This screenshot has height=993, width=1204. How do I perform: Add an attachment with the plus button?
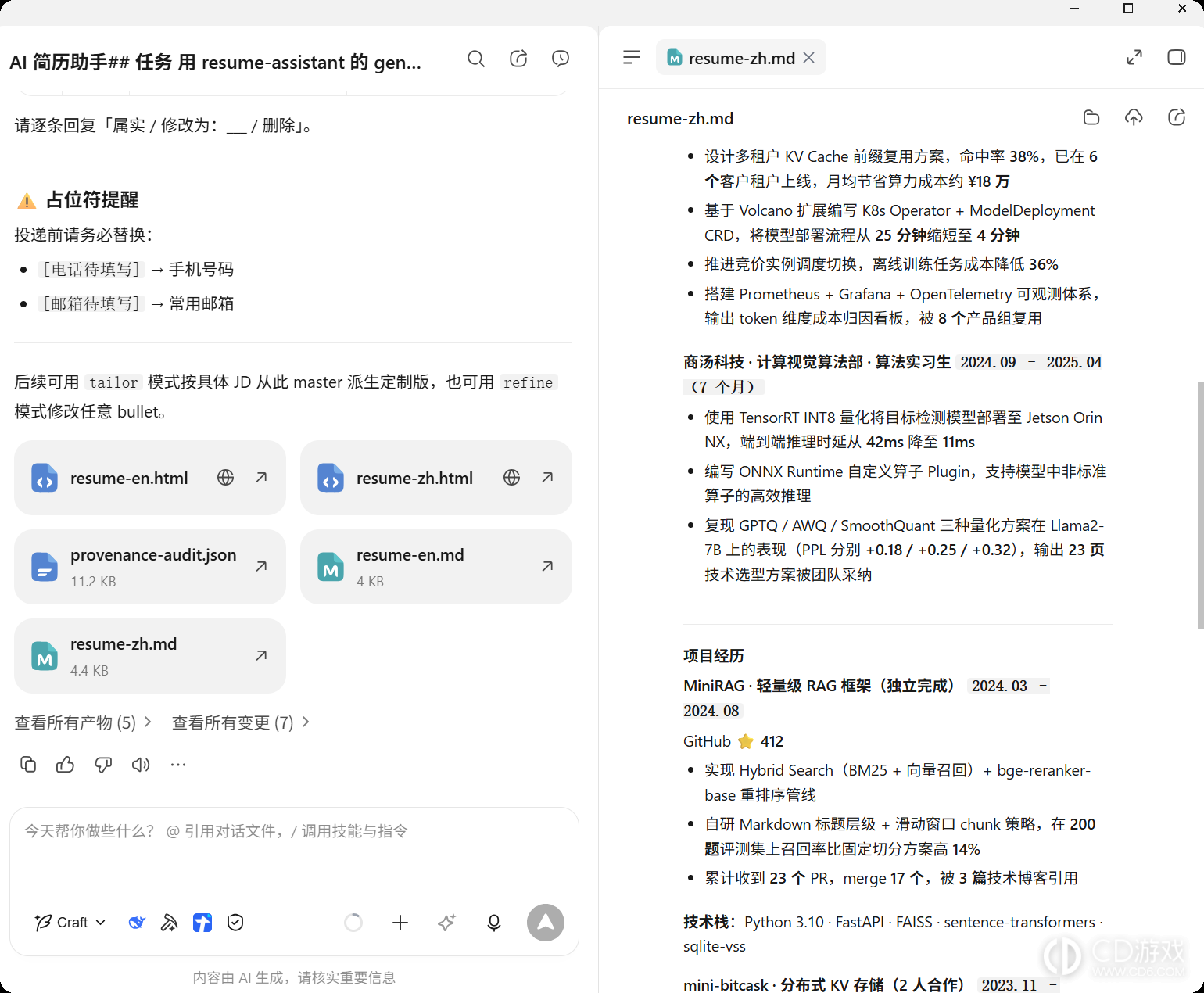[400, 923]
